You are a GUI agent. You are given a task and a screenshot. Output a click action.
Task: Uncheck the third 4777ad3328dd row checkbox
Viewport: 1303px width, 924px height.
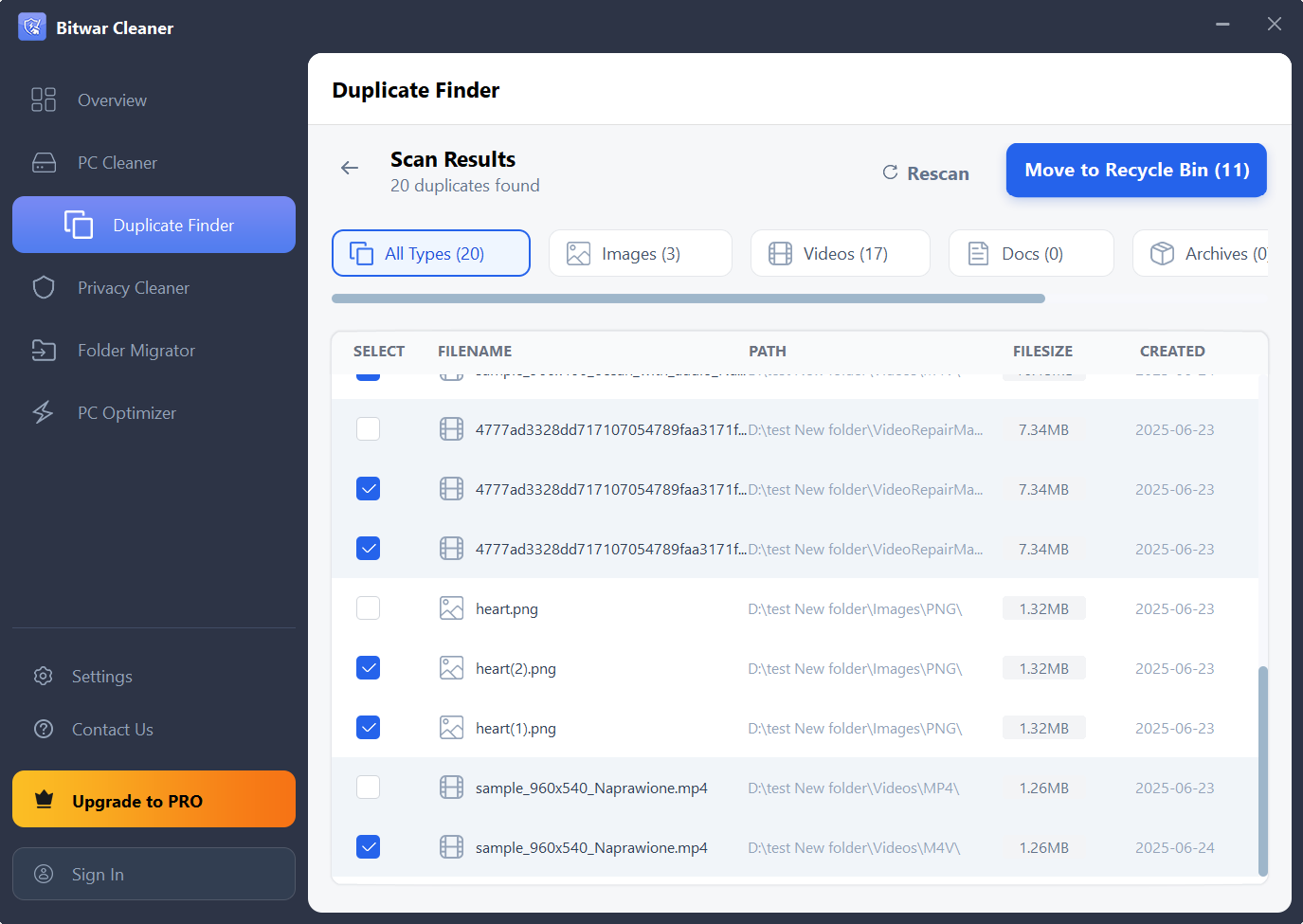[x=369, y=549]
